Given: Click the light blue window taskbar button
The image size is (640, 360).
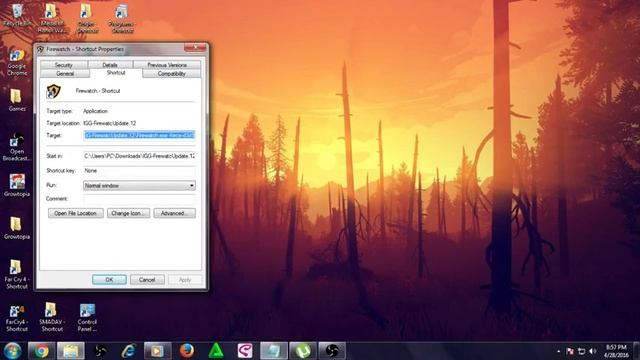Looking at the screenshot, I should [273, 351].
